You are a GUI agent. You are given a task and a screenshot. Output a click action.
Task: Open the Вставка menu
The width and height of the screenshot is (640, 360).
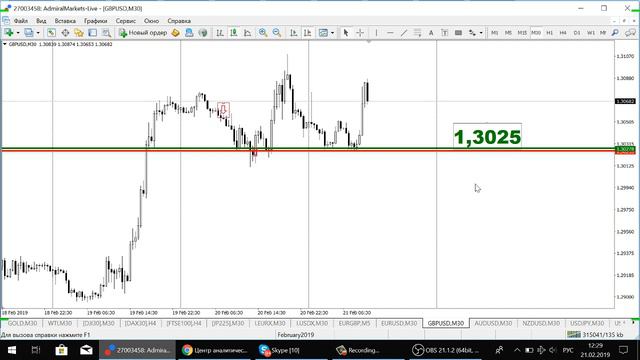(65, 21)
